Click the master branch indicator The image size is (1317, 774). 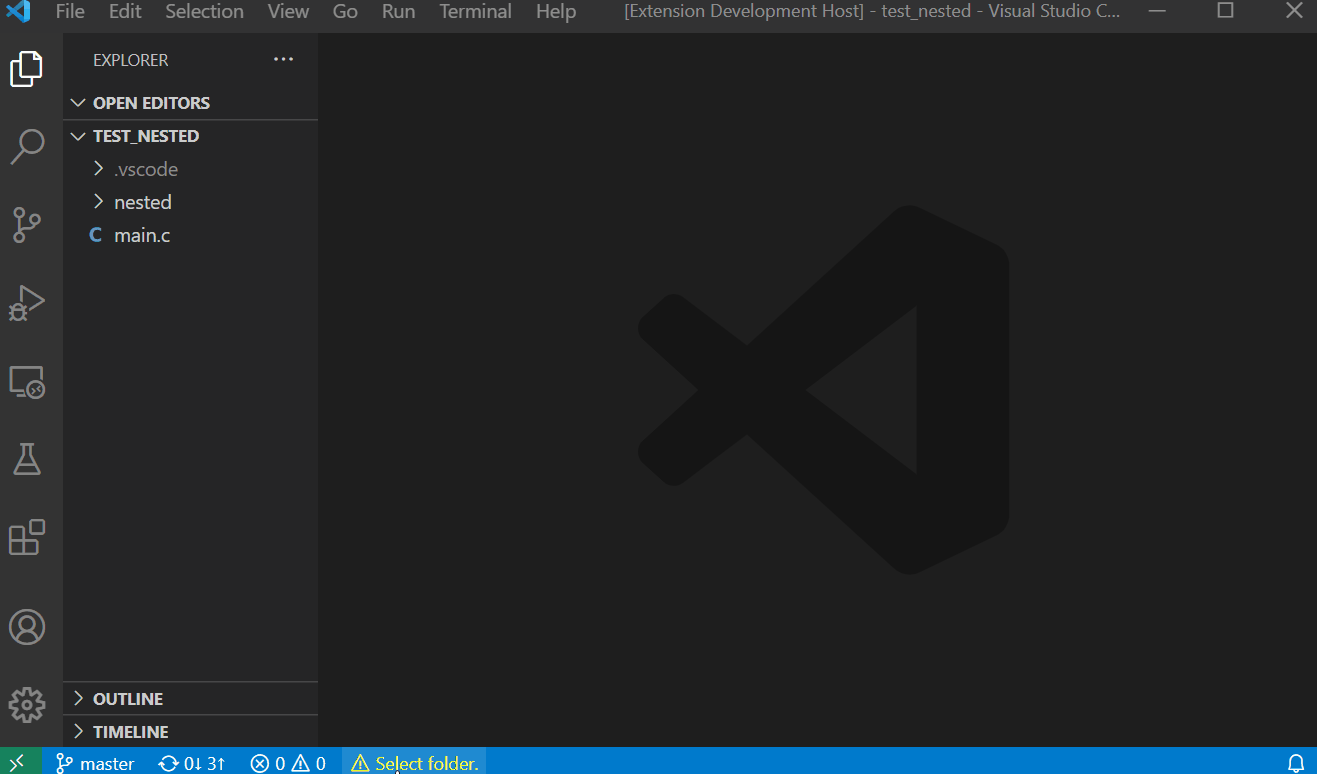pyautogui.click(x=95, y=763)
